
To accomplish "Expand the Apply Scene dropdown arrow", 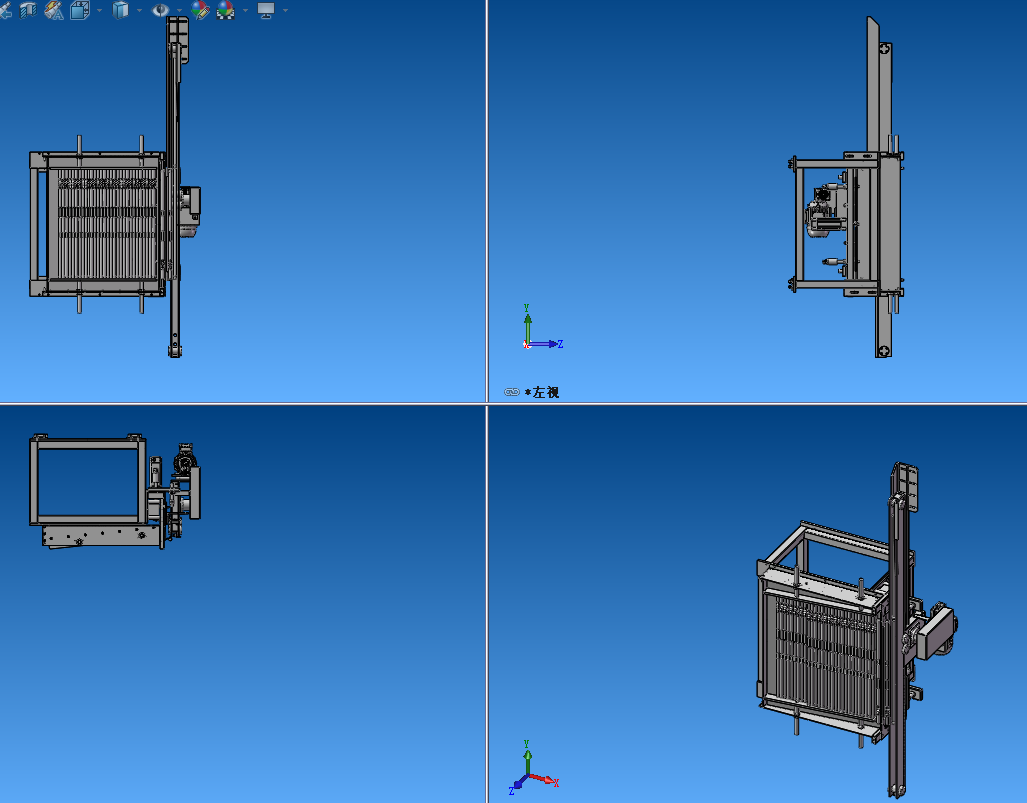I will tap(244, 11).
